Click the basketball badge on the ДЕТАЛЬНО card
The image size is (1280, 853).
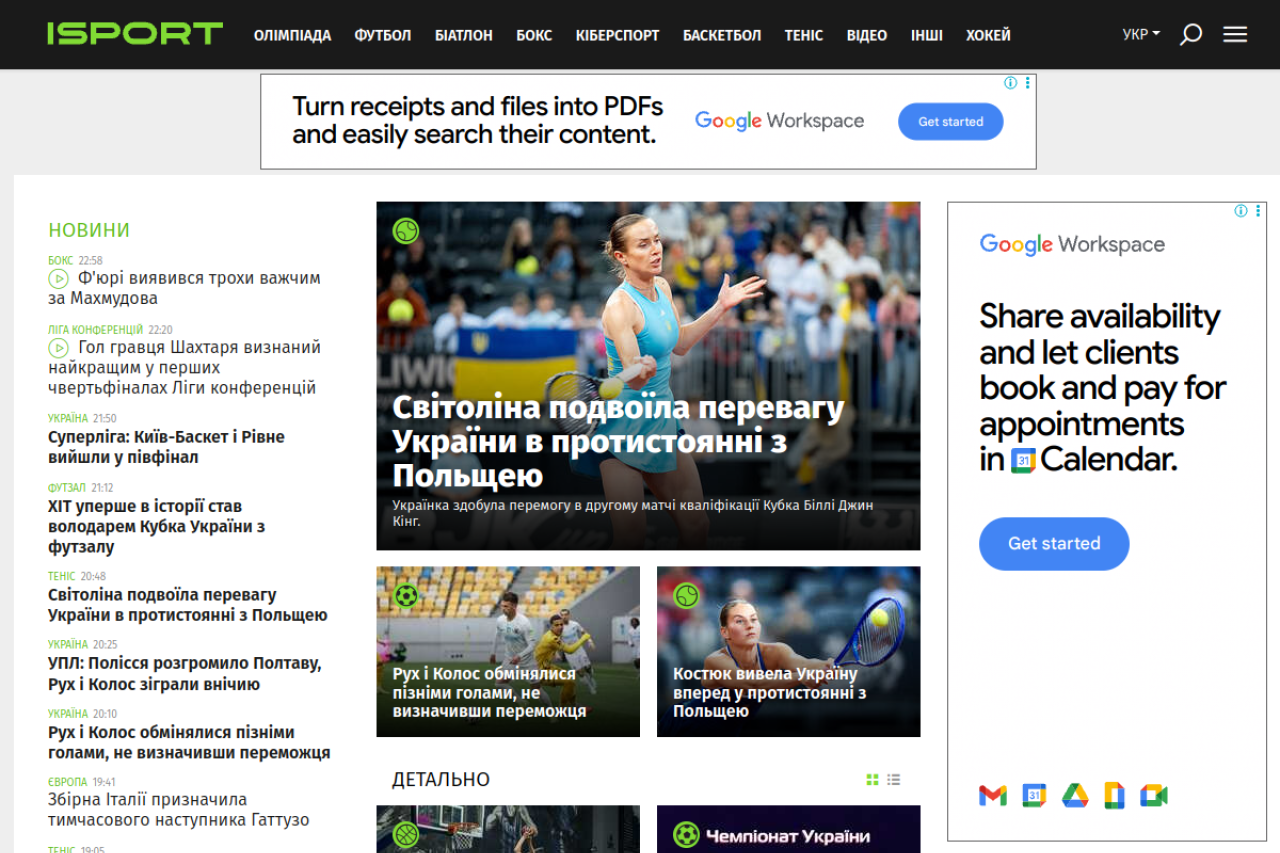(406, 834)
